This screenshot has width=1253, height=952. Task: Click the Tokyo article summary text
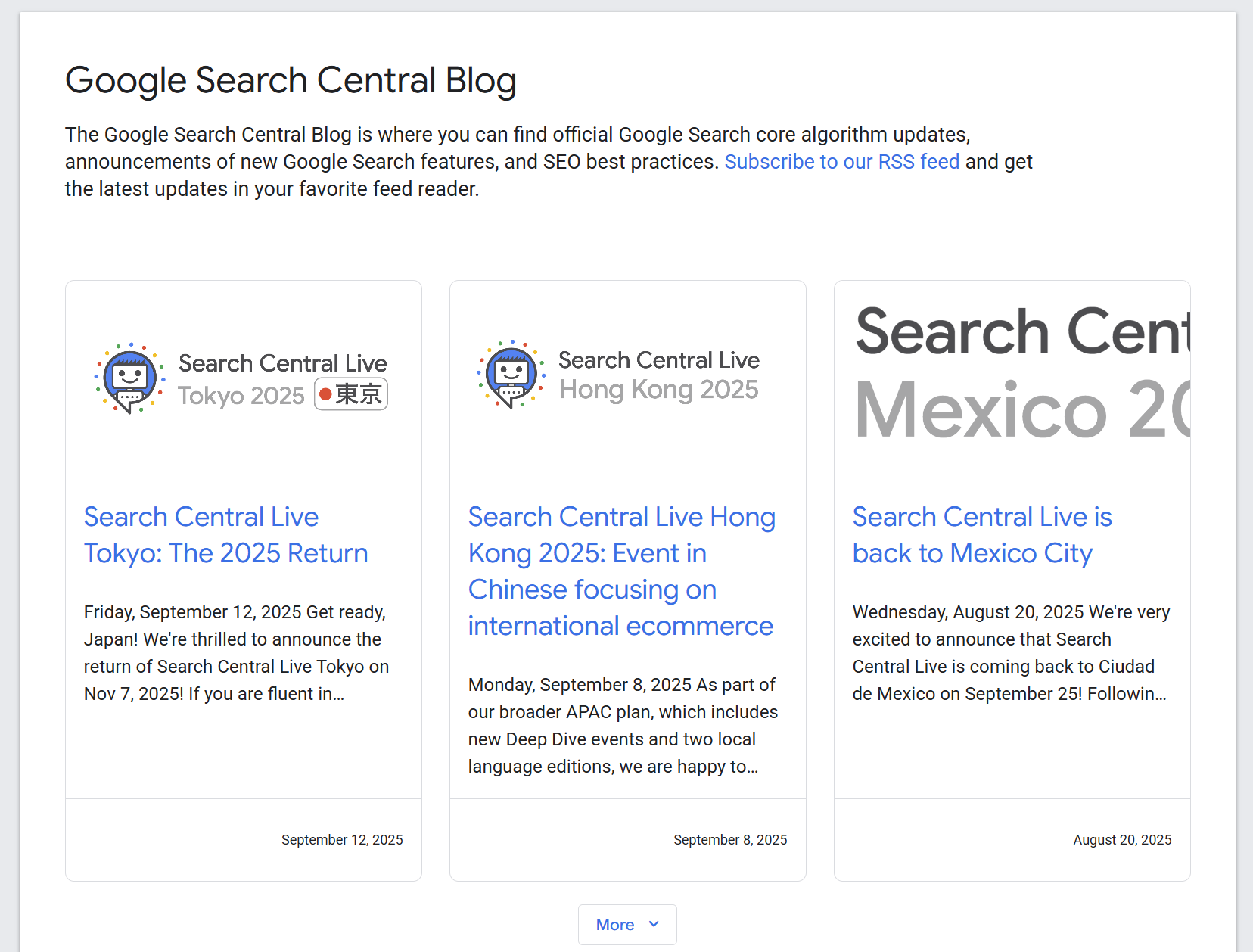tap(237, 653)
